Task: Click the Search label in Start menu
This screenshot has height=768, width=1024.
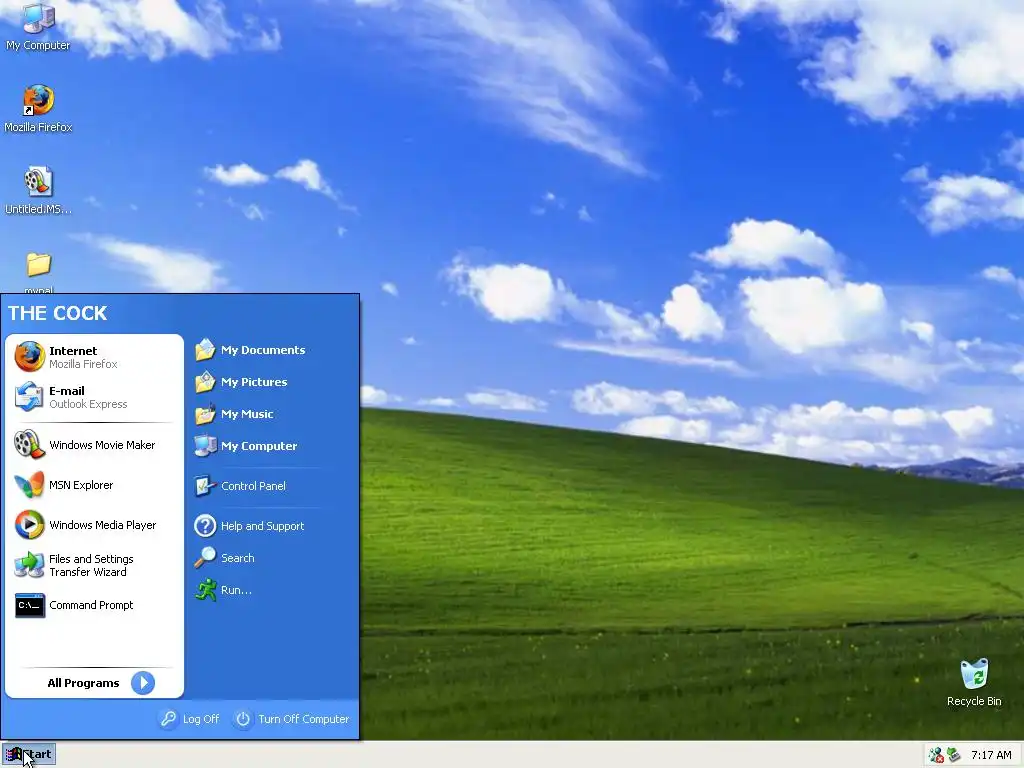Action: [x=238, y=558]
